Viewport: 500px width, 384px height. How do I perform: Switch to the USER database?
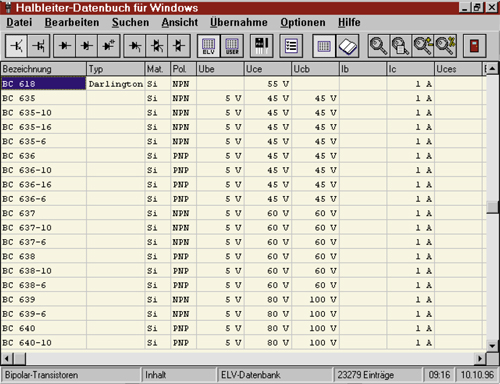232,46
